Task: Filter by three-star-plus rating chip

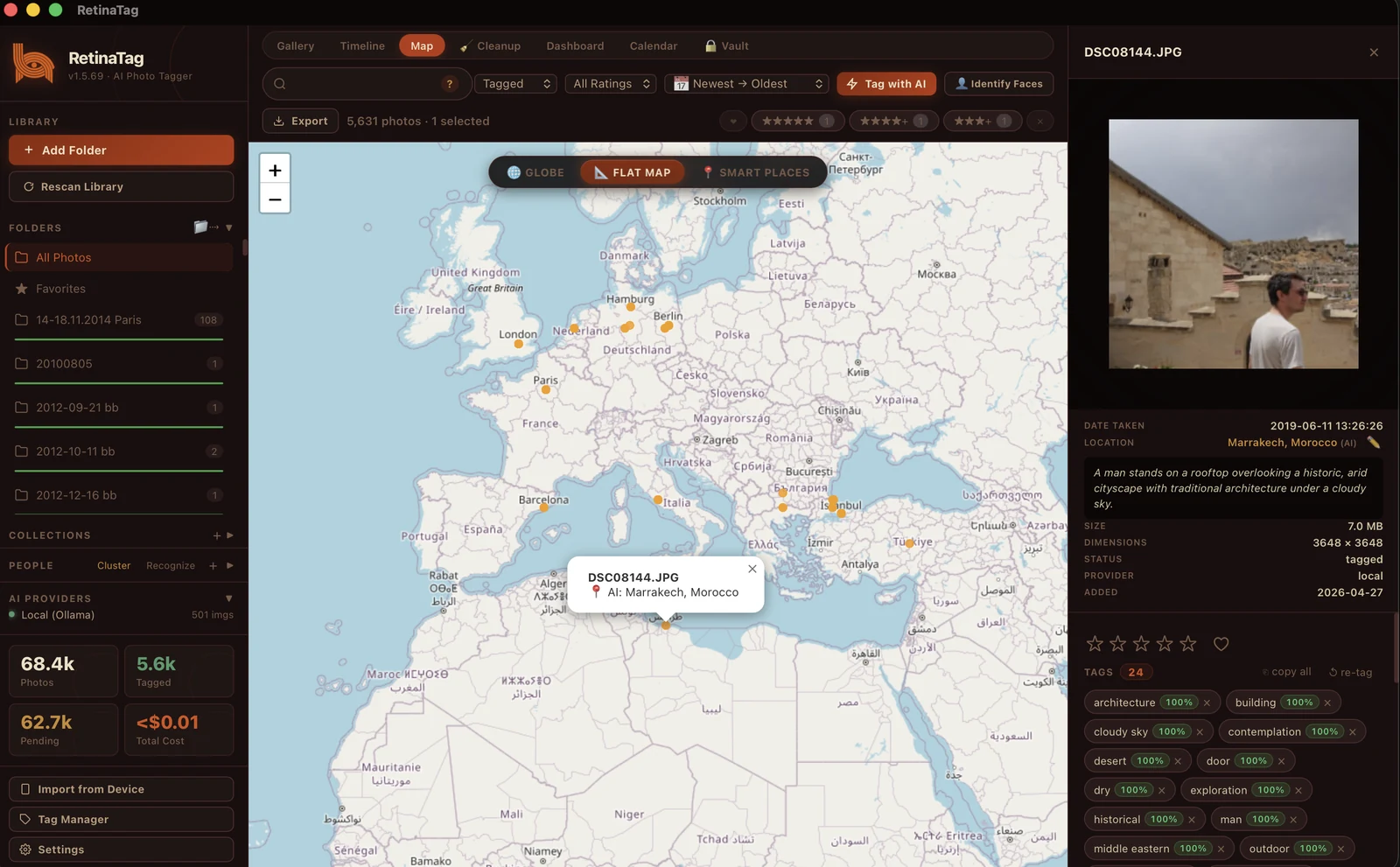Action: coord(983,121)
